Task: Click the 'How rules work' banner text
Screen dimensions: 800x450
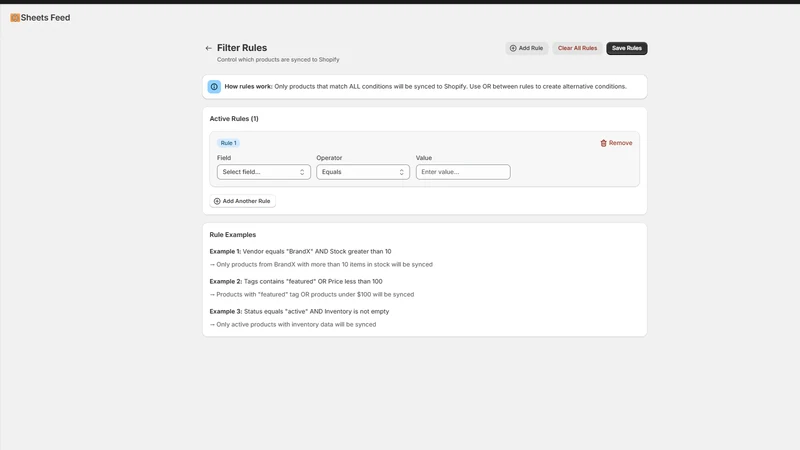Action: [x=425, y=87]
